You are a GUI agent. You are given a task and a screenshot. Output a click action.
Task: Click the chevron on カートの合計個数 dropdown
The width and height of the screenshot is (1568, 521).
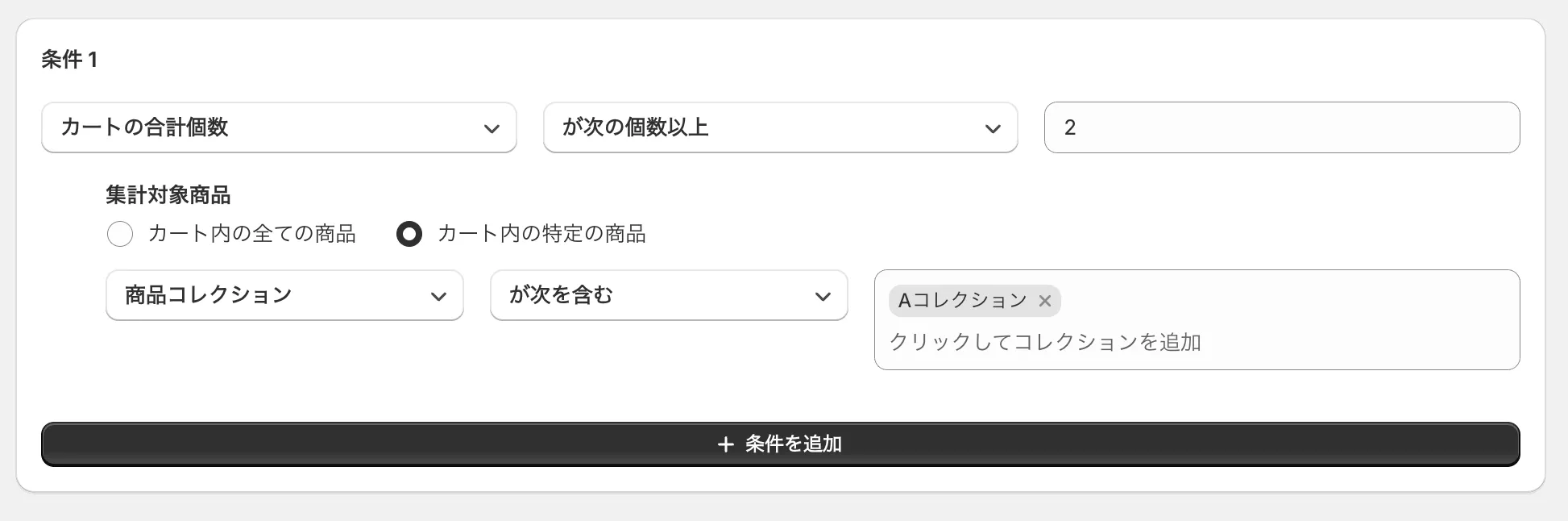click(x=492, y=127)
